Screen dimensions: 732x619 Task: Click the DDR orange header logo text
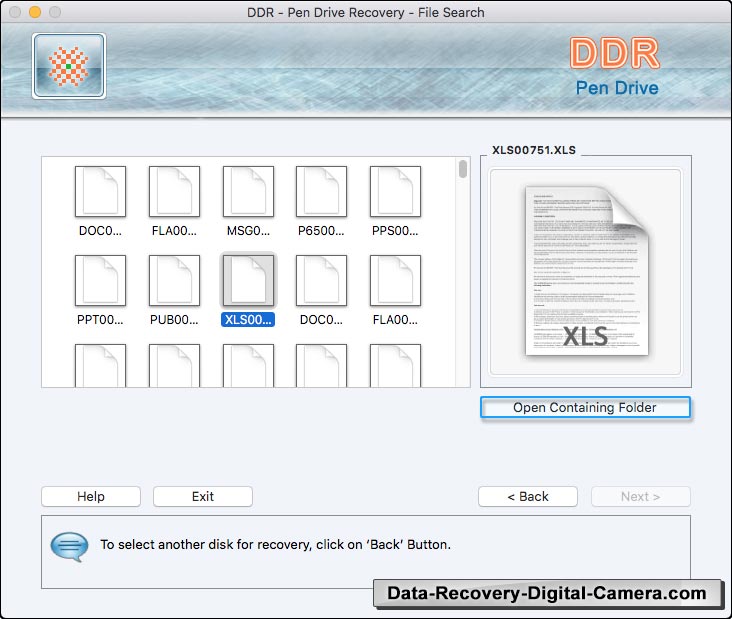614,53
